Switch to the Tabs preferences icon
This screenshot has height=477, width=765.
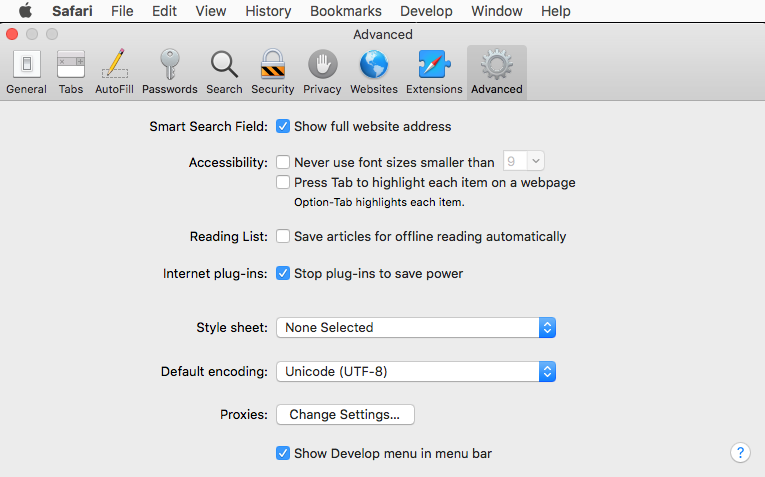click(x=71, y=72)
